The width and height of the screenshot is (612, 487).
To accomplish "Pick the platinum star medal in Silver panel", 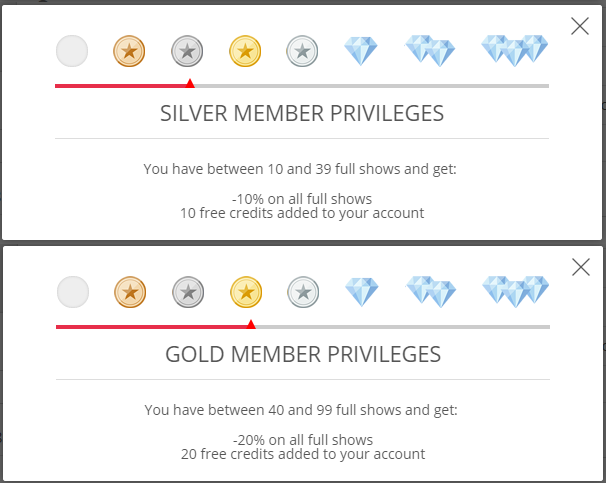I will [302, 51].
